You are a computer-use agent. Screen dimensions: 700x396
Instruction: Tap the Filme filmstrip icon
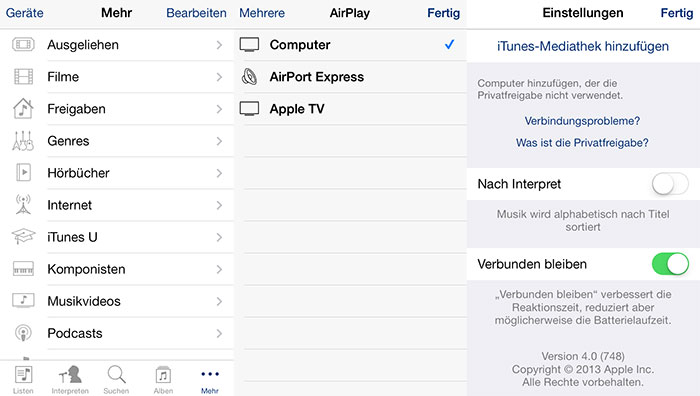pyautogui.click(x=23, y=77)
